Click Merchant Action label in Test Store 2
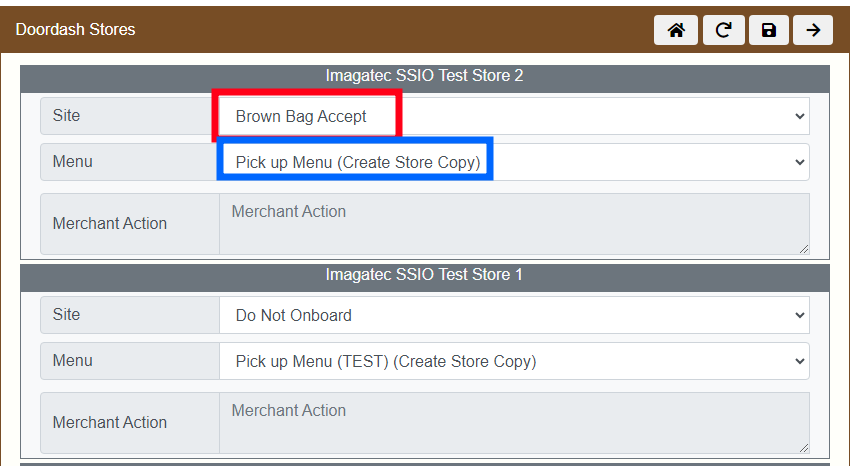Viewport: 852px width, 466px height. 110,224
